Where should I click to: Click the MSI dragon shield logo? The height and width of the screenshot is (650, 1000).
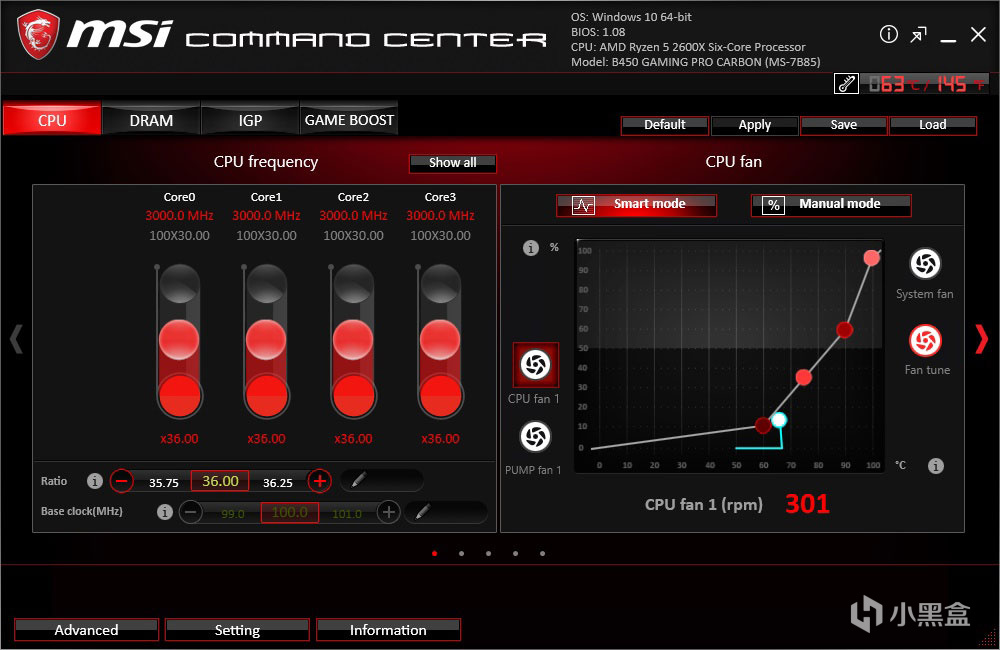pos(38,34)
